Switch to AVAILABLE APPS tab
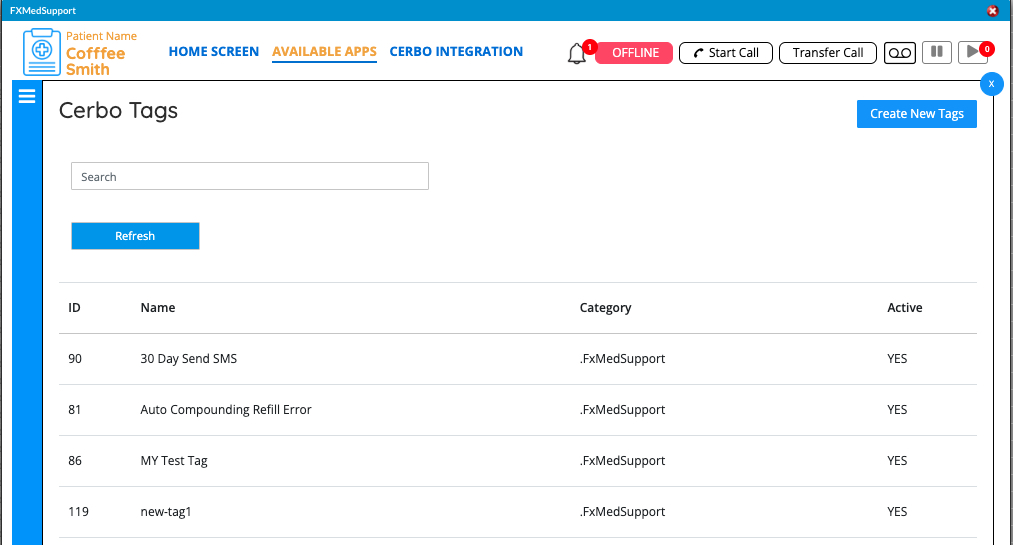1013x545 pixels. coord(324,52)
